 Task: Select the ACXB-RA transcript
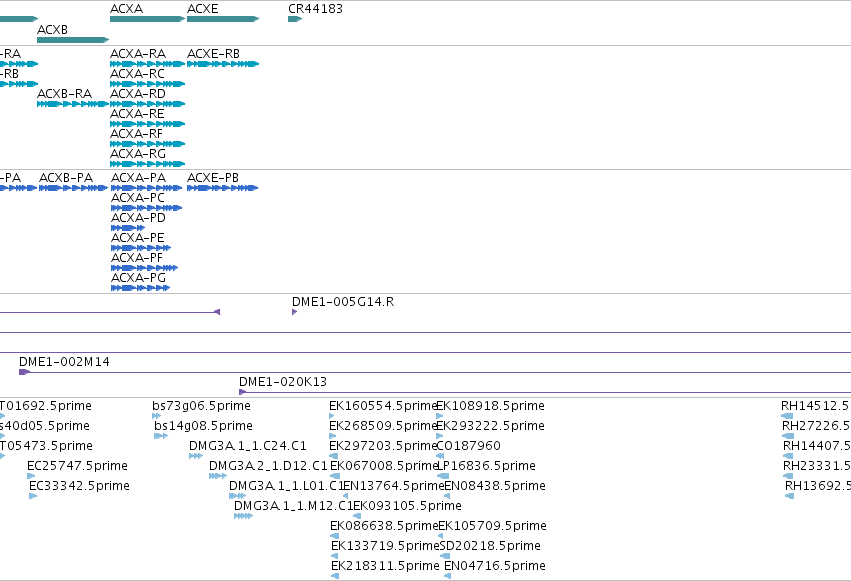point(73,104)
